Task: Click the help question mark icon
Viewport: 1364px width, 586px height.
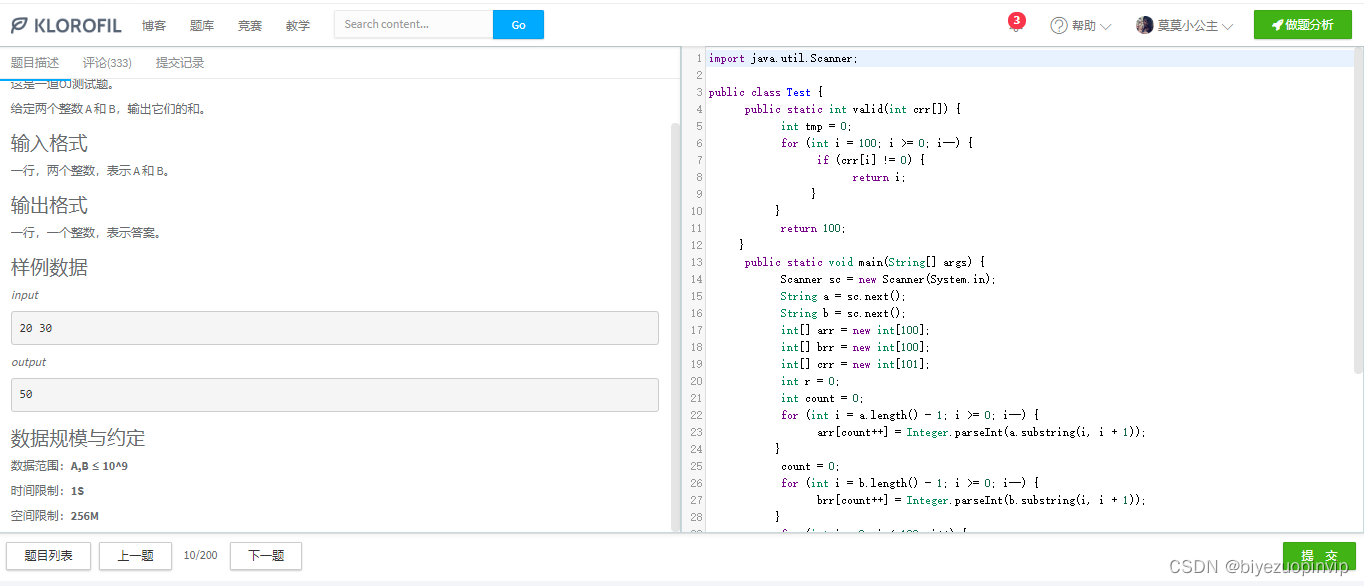Action: point(1058,25)
